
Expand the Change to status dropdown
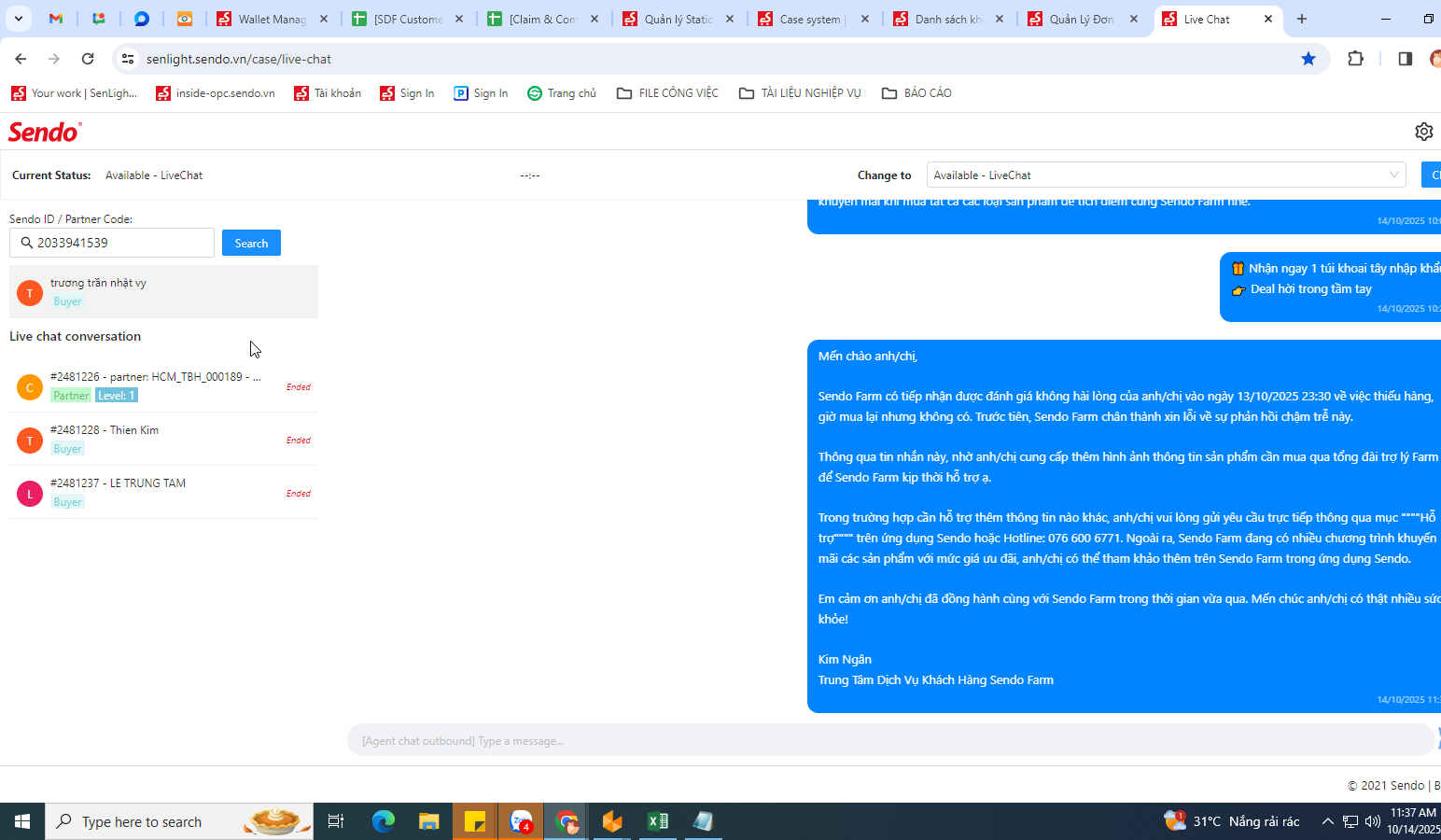tap(1167, 175)
